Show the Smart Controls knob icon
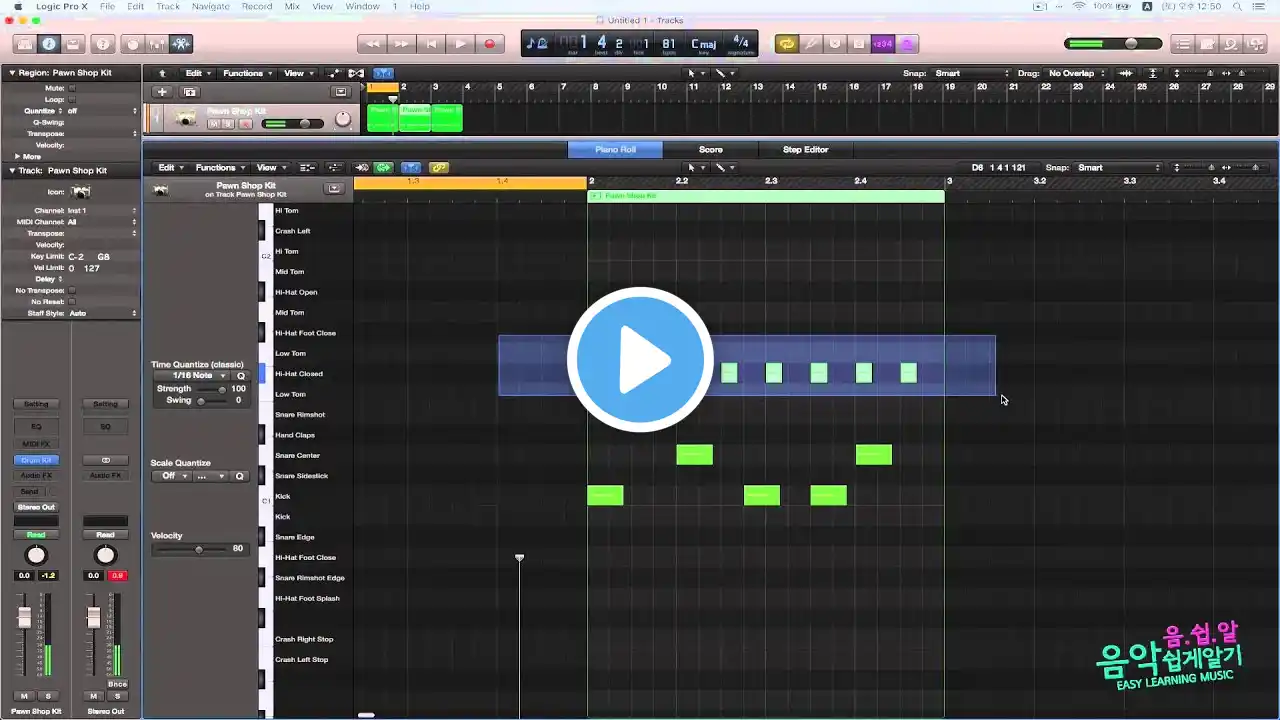 tap(133, 44)
